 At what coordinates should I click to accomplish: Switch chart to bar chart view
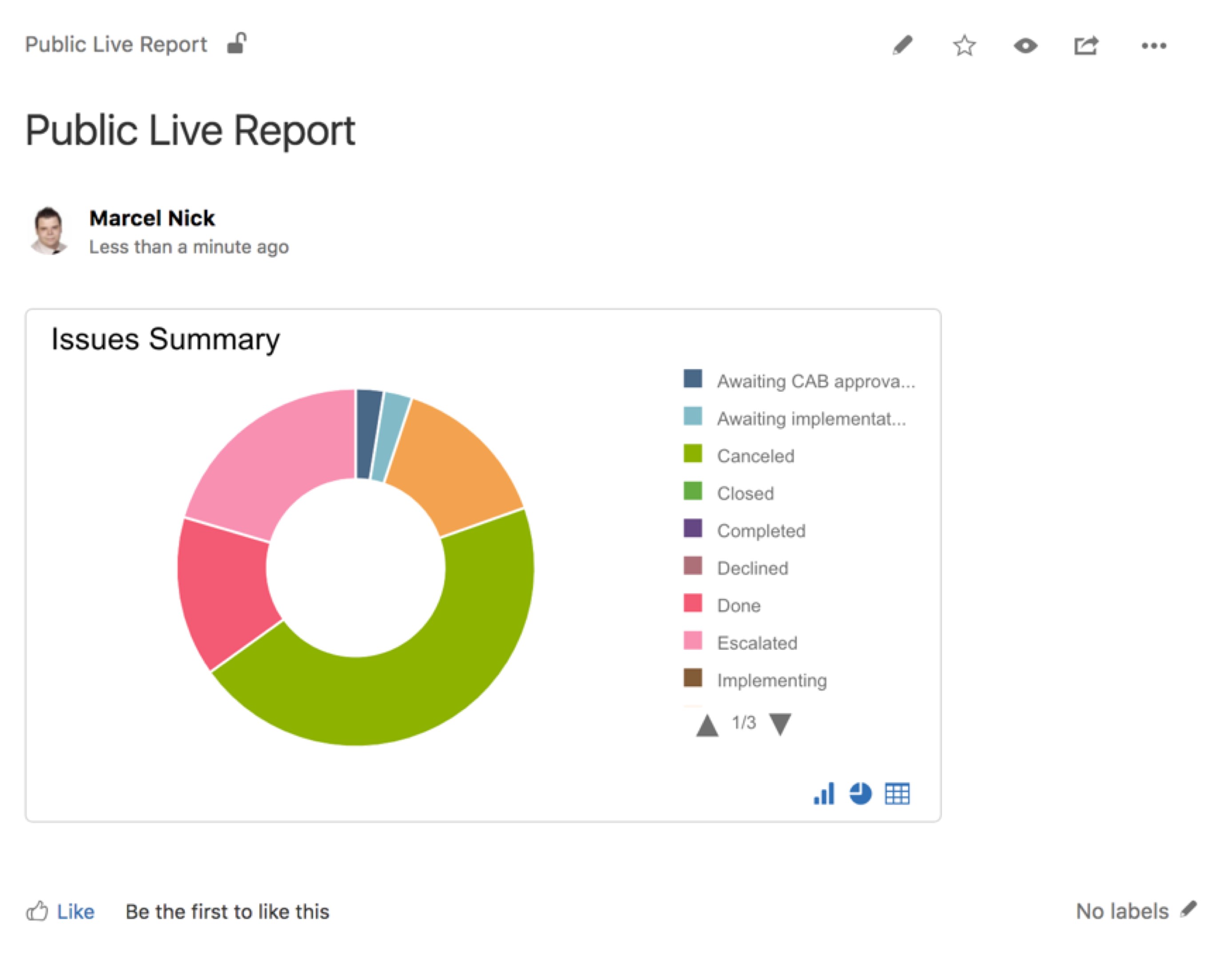[x=824, y=793]
